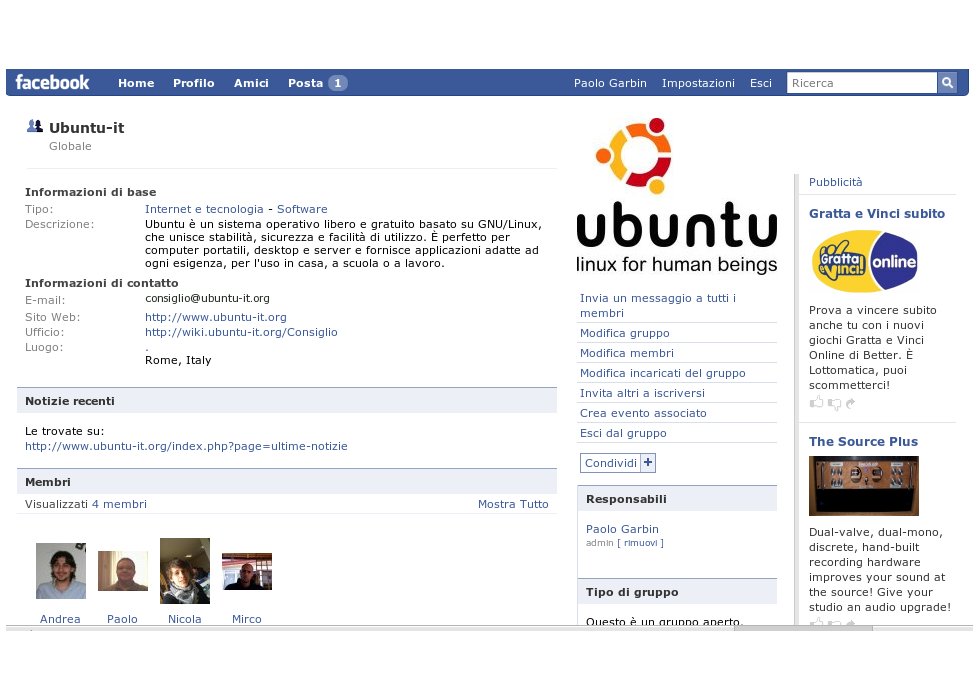Click the Informazioni di contatto heading
This screenshot has height=700, width=980.
point(101,283)
